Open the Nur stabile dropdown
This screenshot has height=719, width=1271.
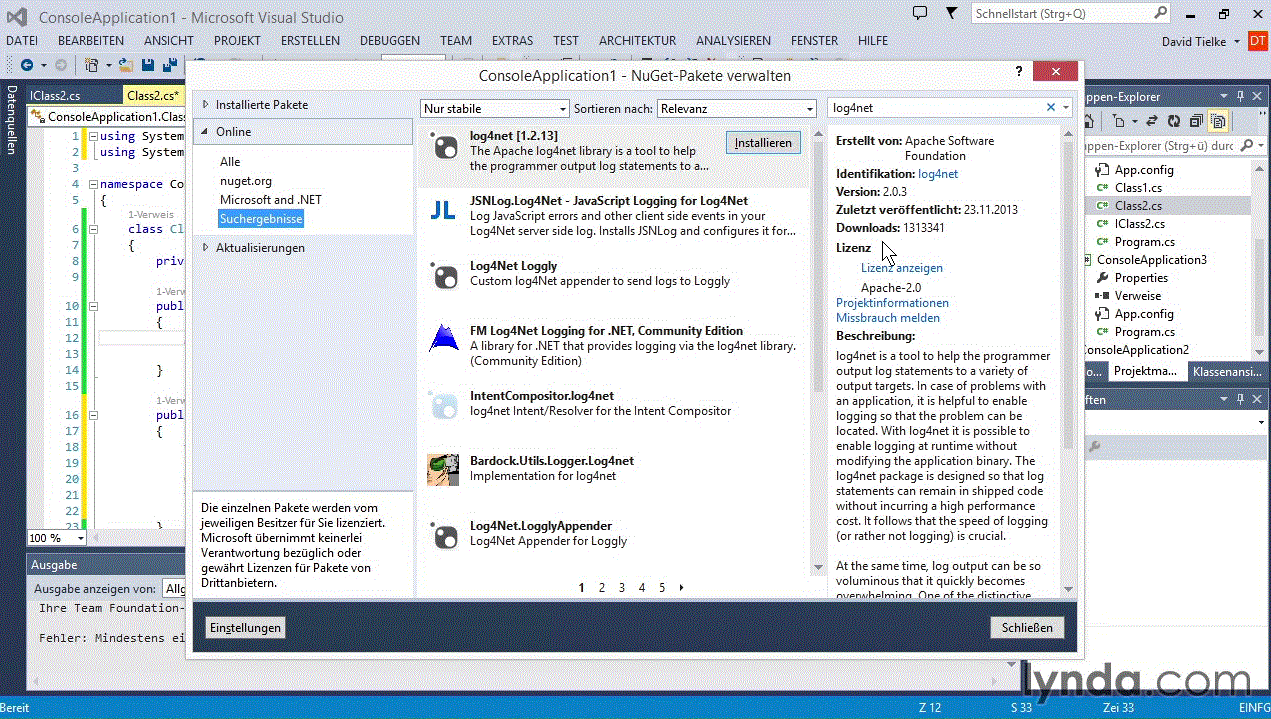pos(494,108)
